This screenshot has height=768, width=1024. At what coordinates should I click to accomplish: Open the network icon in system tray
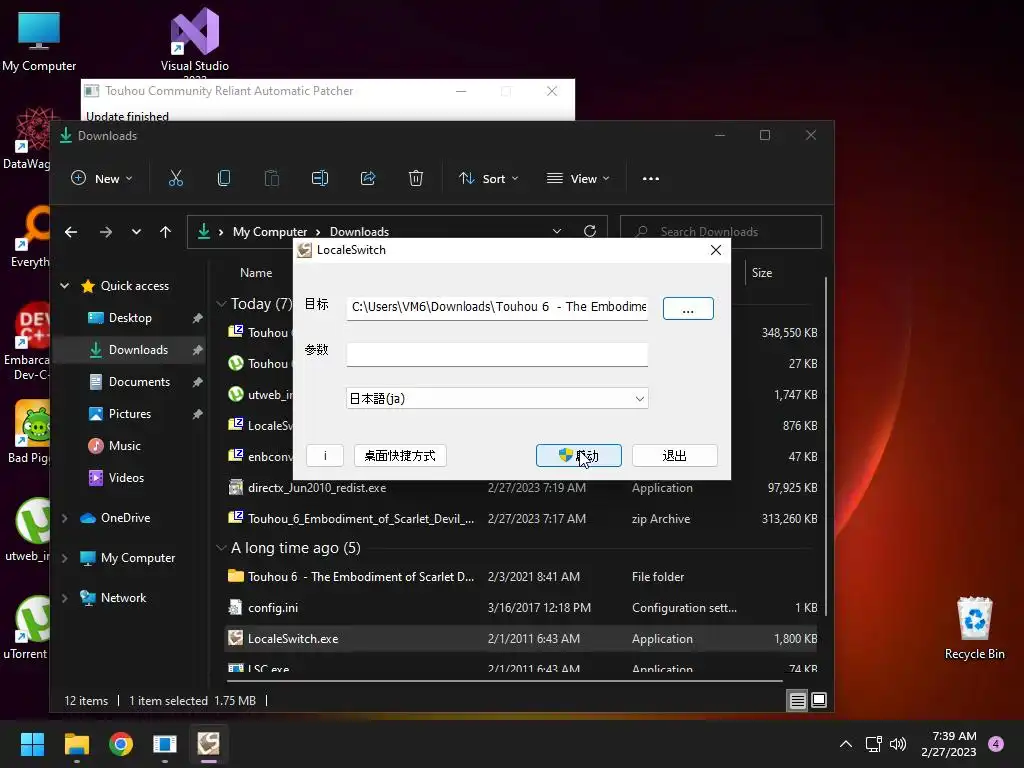click(x=873, y=744)
